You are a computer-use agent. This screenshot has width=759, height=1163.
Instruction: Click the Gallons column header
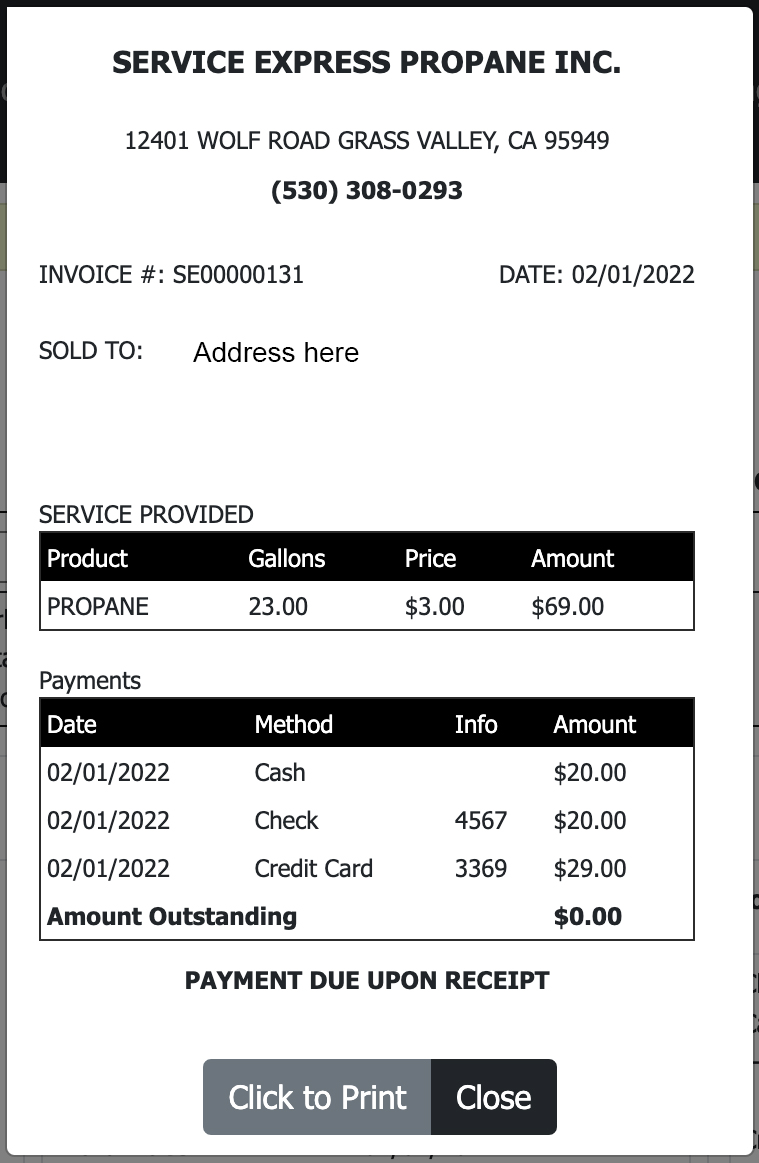tap(286, 558)
